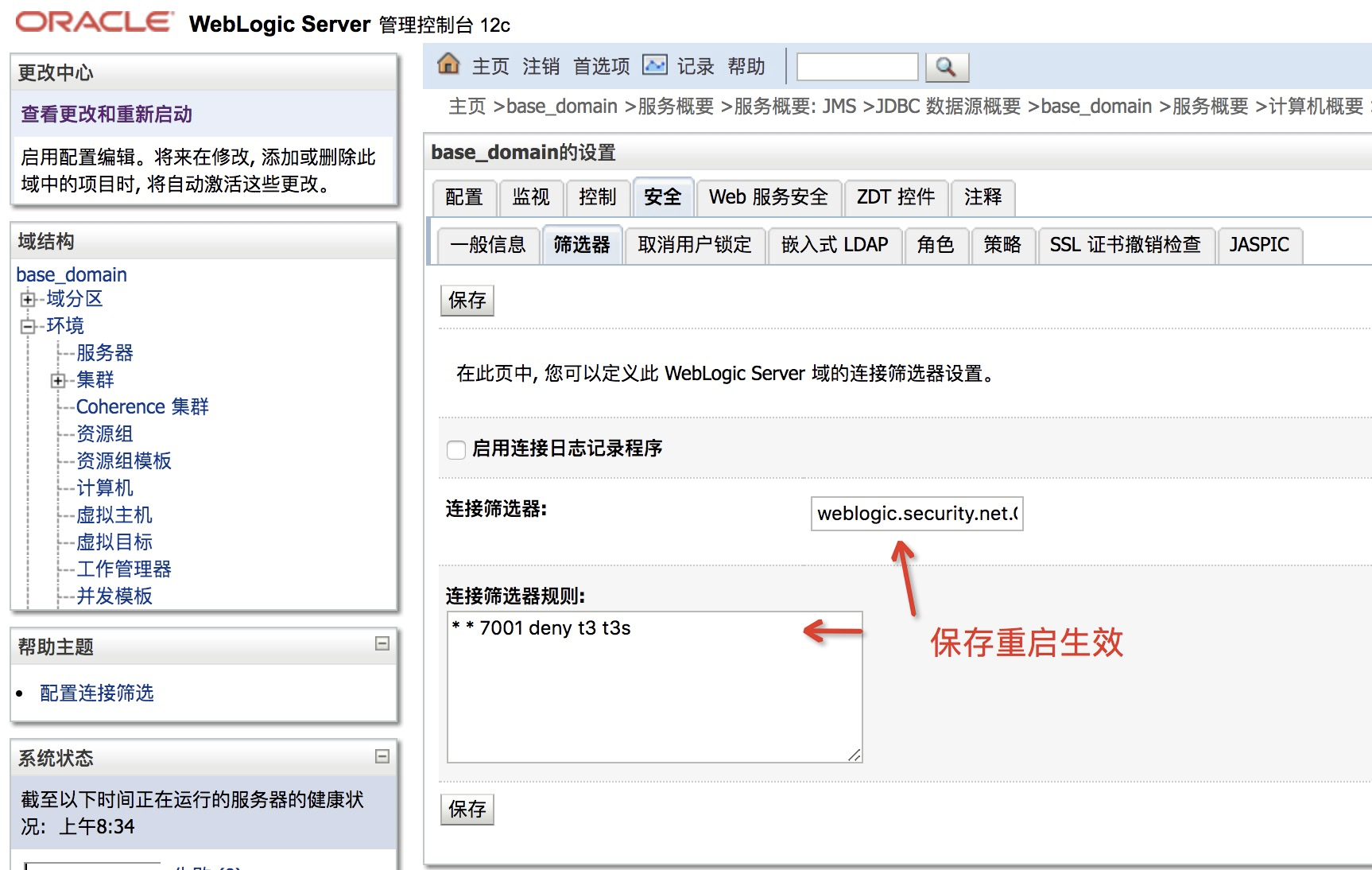Switch to the 监视 tab
The height and width of the screenshot is (870, 1372).
point(530,197)
